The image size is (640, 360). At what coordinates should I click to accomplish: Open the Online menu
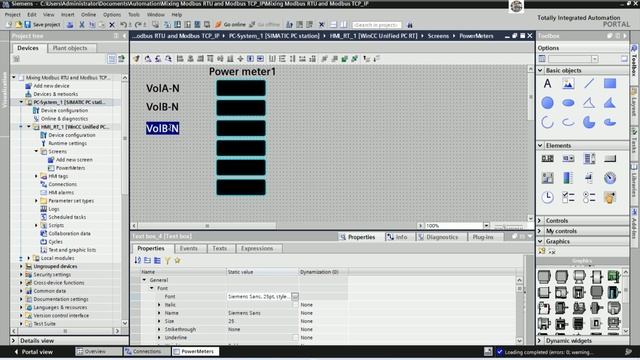coord(88,14)
